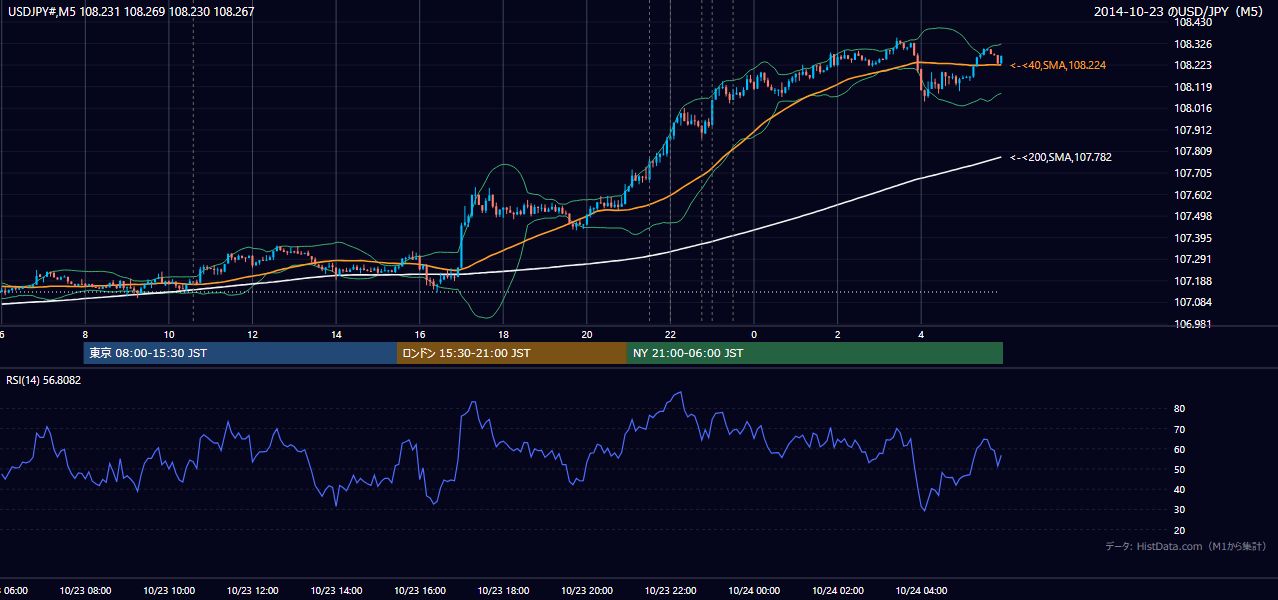Click price axis label 107.602
This screenshot has height=600, width=1278.
(x=1194, y=195)
